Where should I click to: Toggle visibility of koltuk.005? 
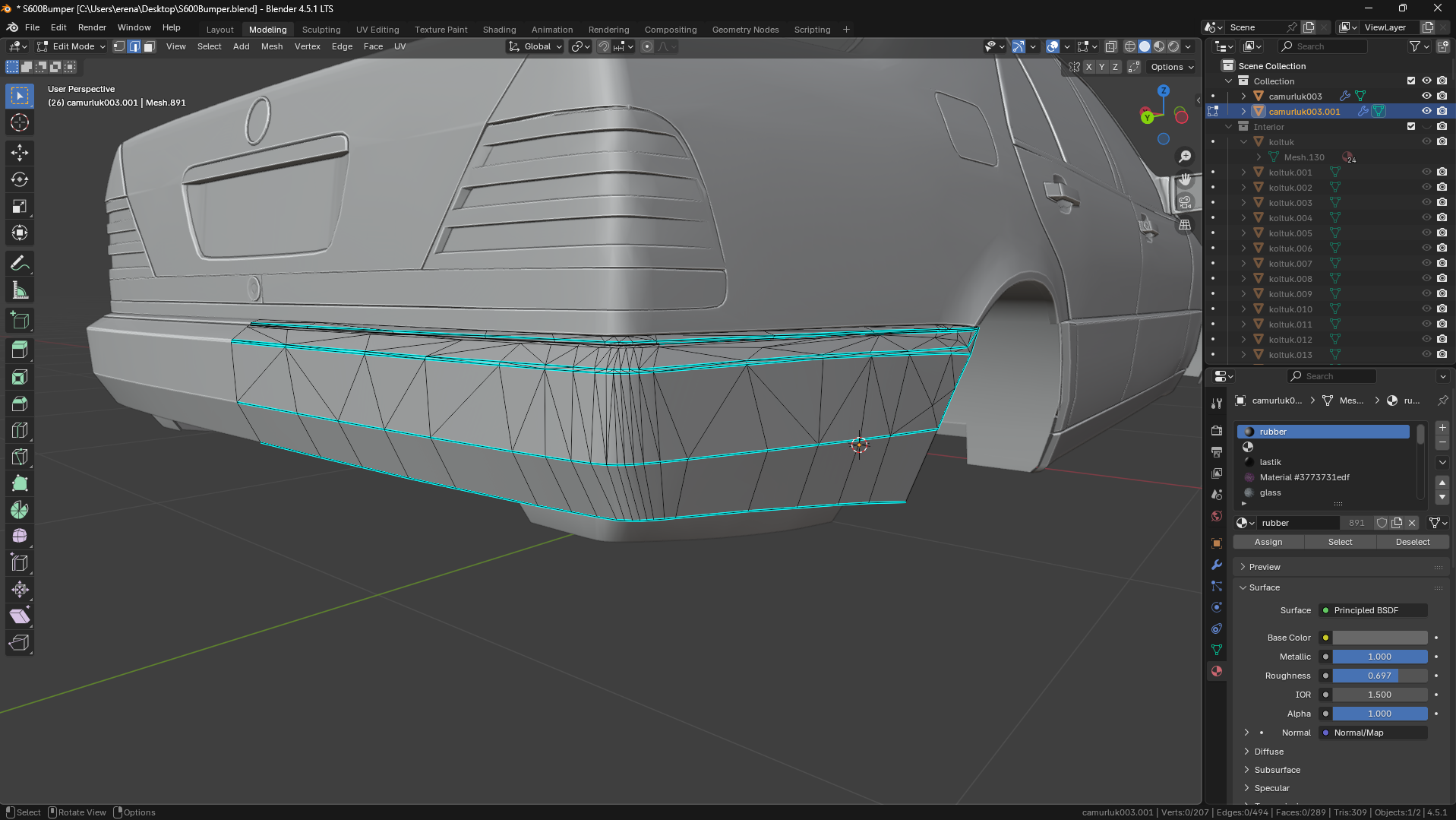tap(1426, 233)
